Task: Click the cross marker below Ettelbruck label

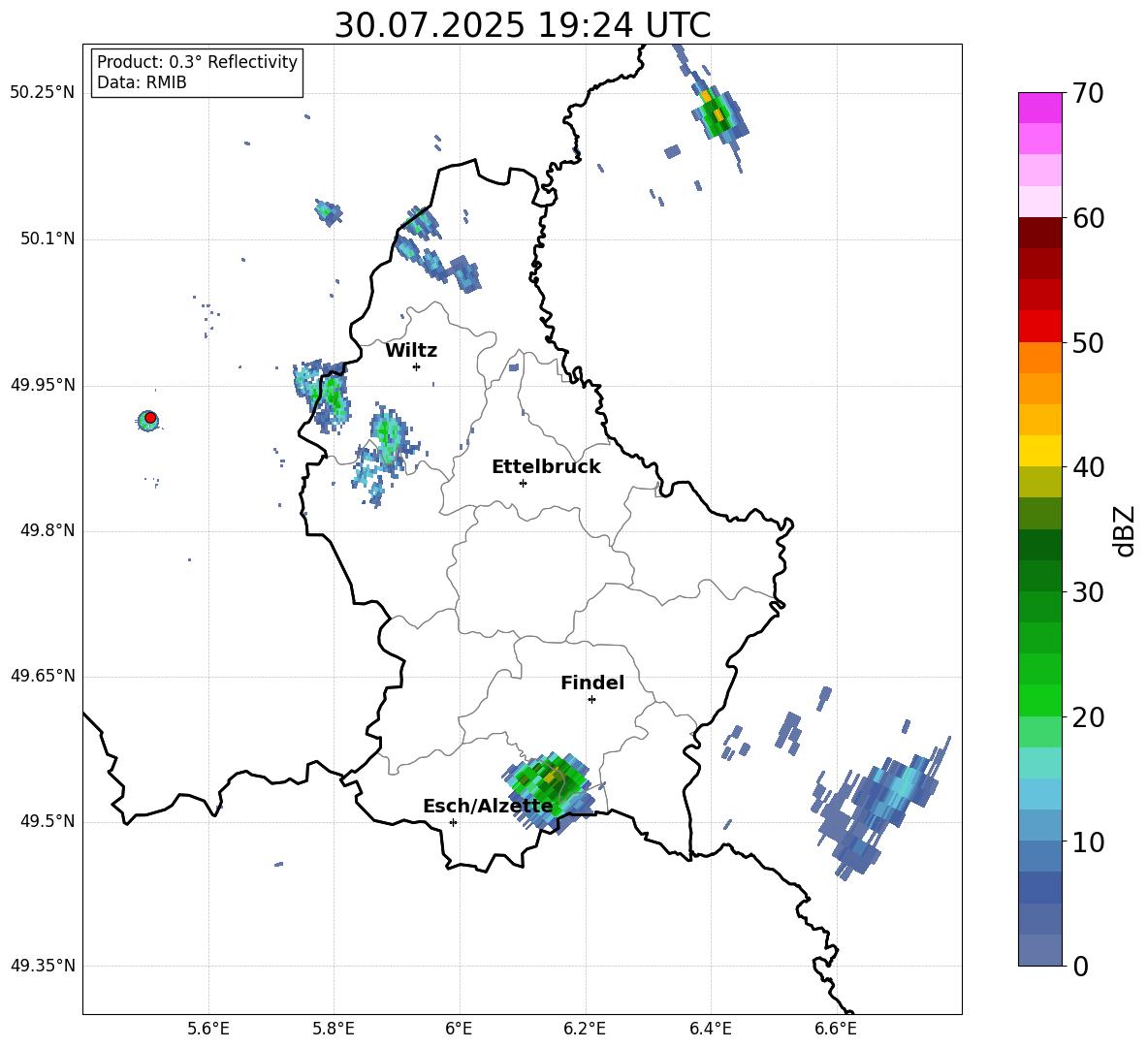Action: tap(523, 483)
